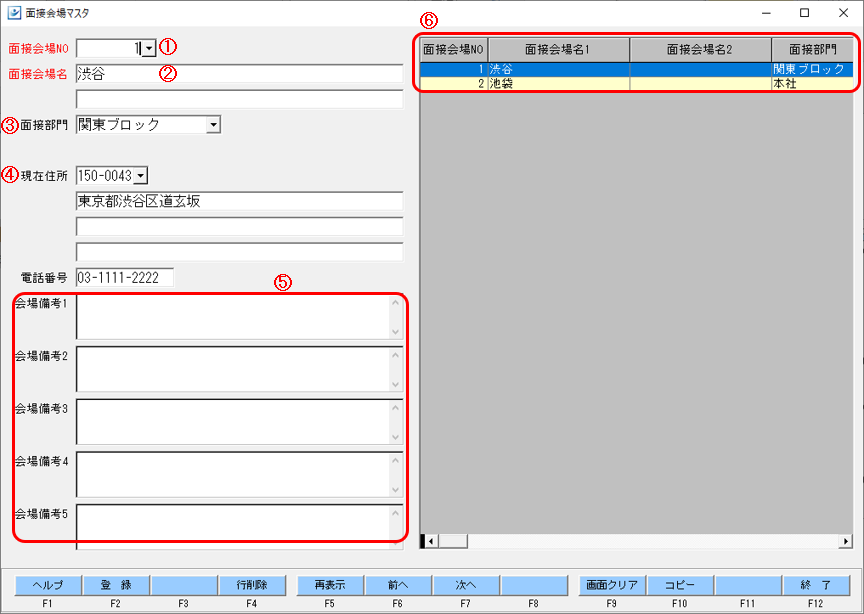Image resolution: width=864 pixels, height=614 pixels.
Task: Click 会場備考5 scrollbar up arrow
Action: click(396, 513)
